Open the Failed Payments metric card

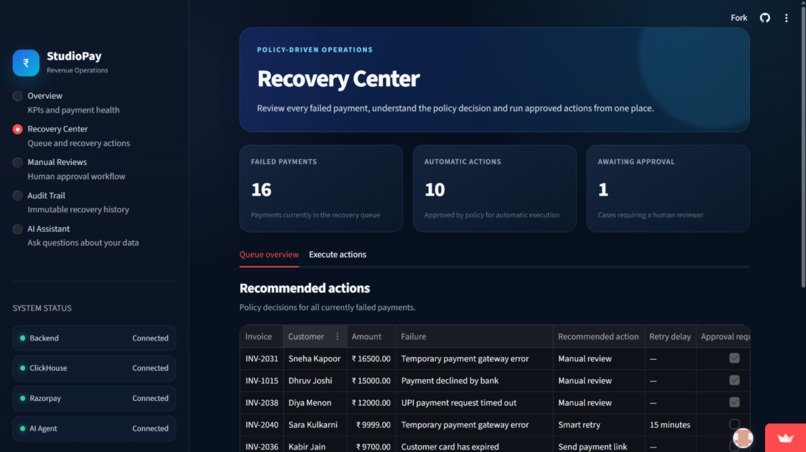[x=321, y=188]
